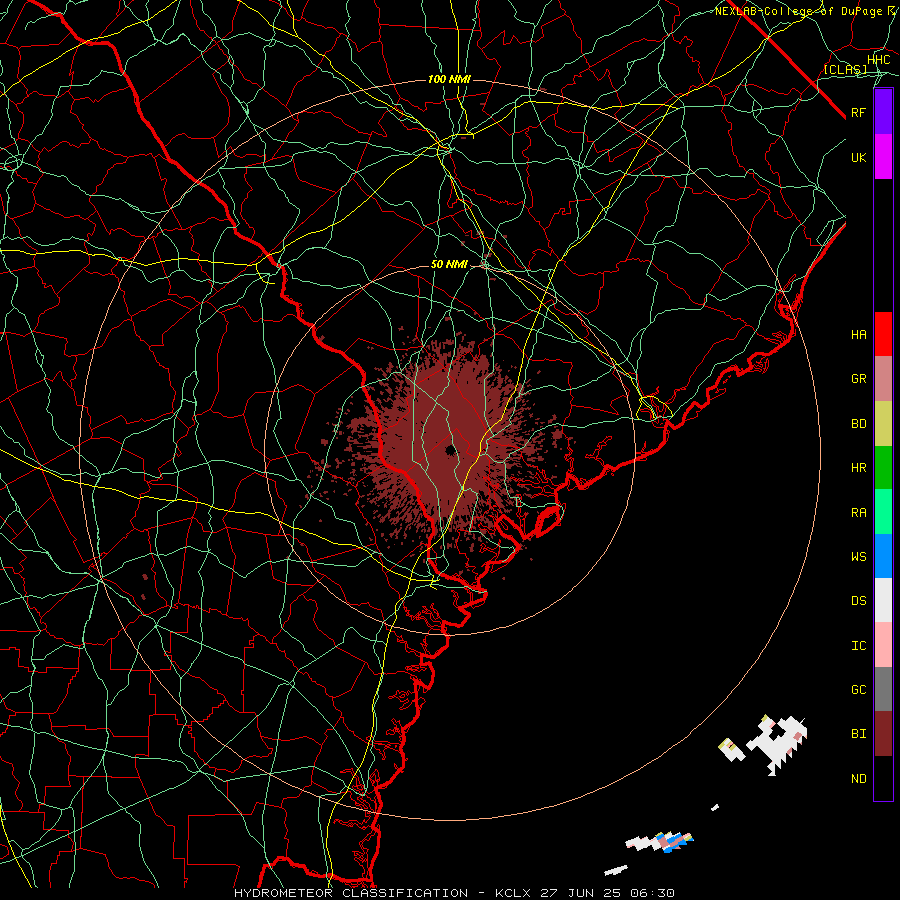The height and width of the screenshot is (900, 900).
Task: Click the BD legend label
Action: click(858, 424)
